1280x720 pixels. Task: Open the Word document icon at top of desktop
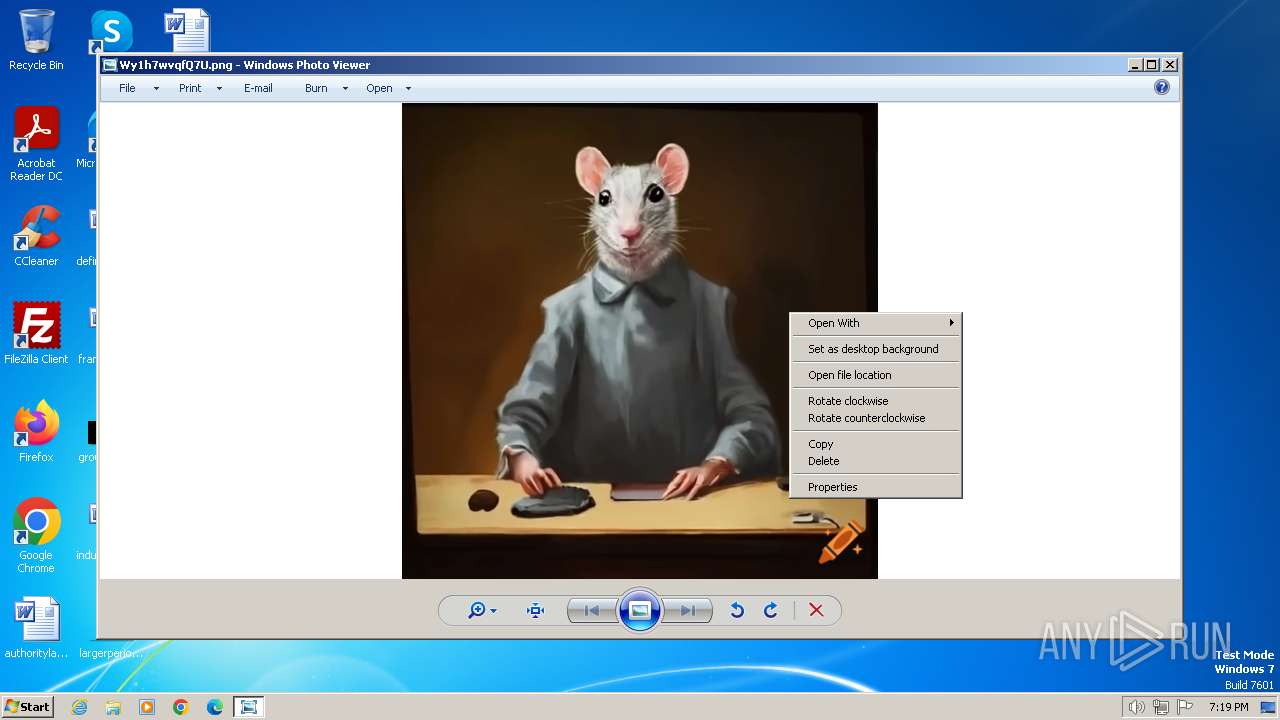point(187,30)
